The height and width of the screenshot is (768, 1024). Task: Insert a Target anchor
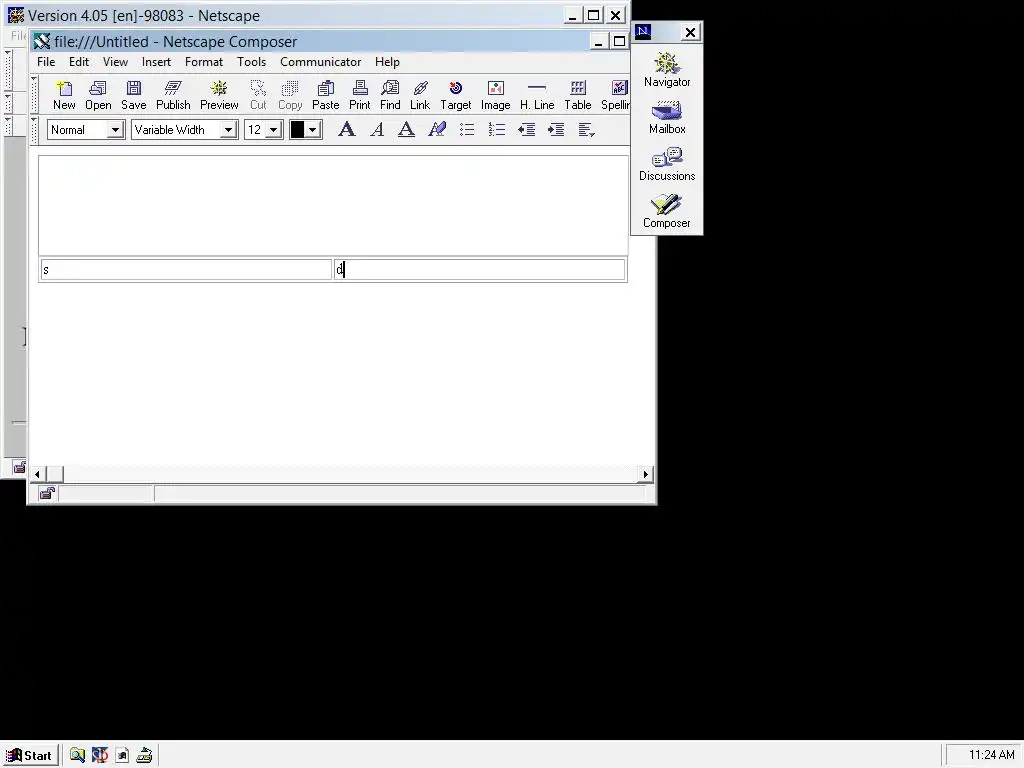tap(455, 95)
